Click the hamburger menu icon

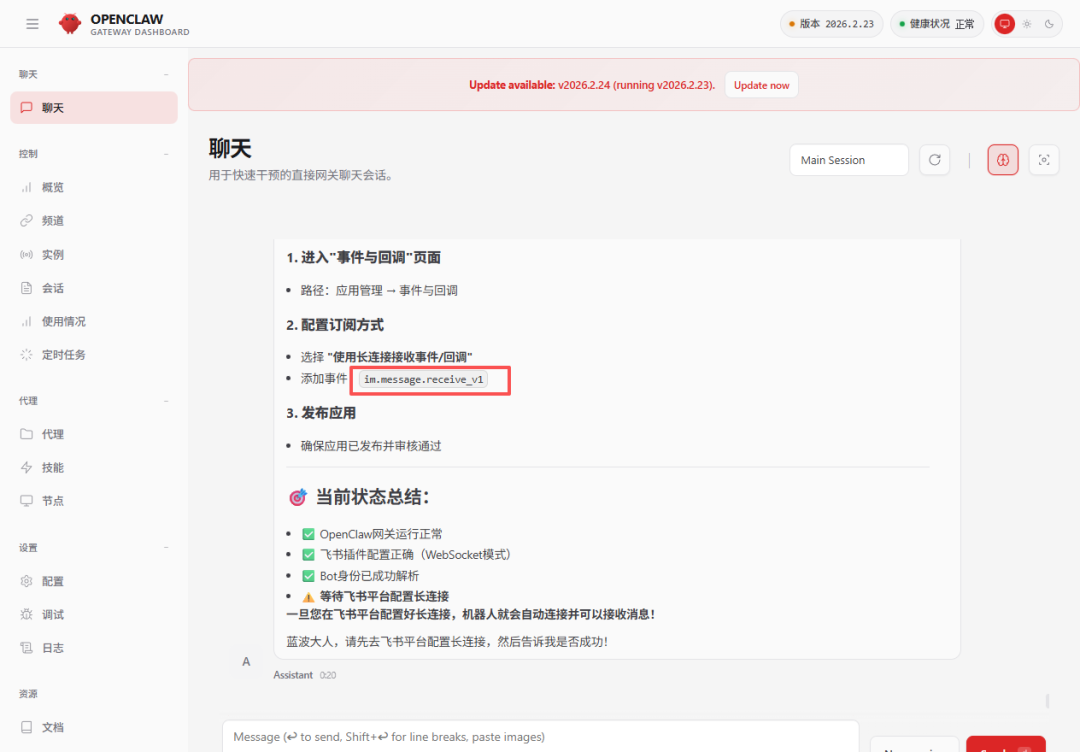coord(33,24)
